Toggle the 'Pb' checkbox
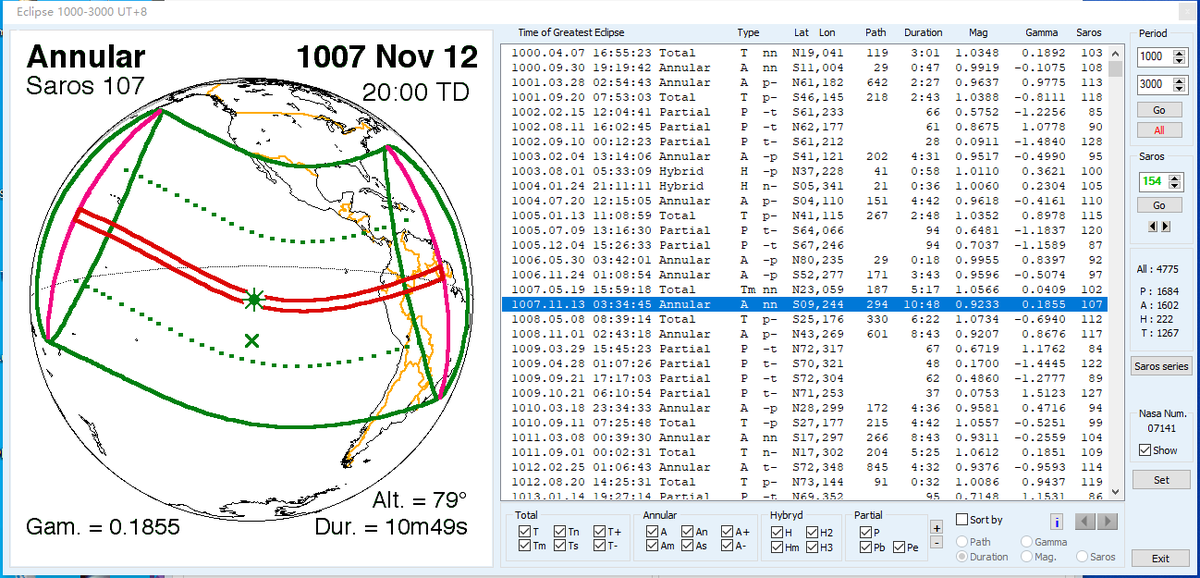 pos(866,547)
